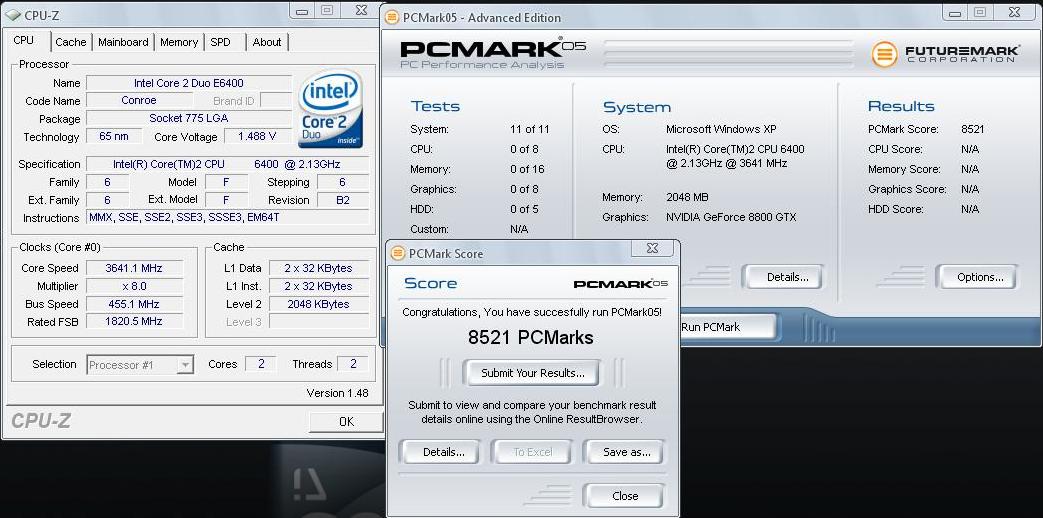1043x518 pixels.
Task: Click the PCMark05 logo in main window
Action: click(493, 54)
